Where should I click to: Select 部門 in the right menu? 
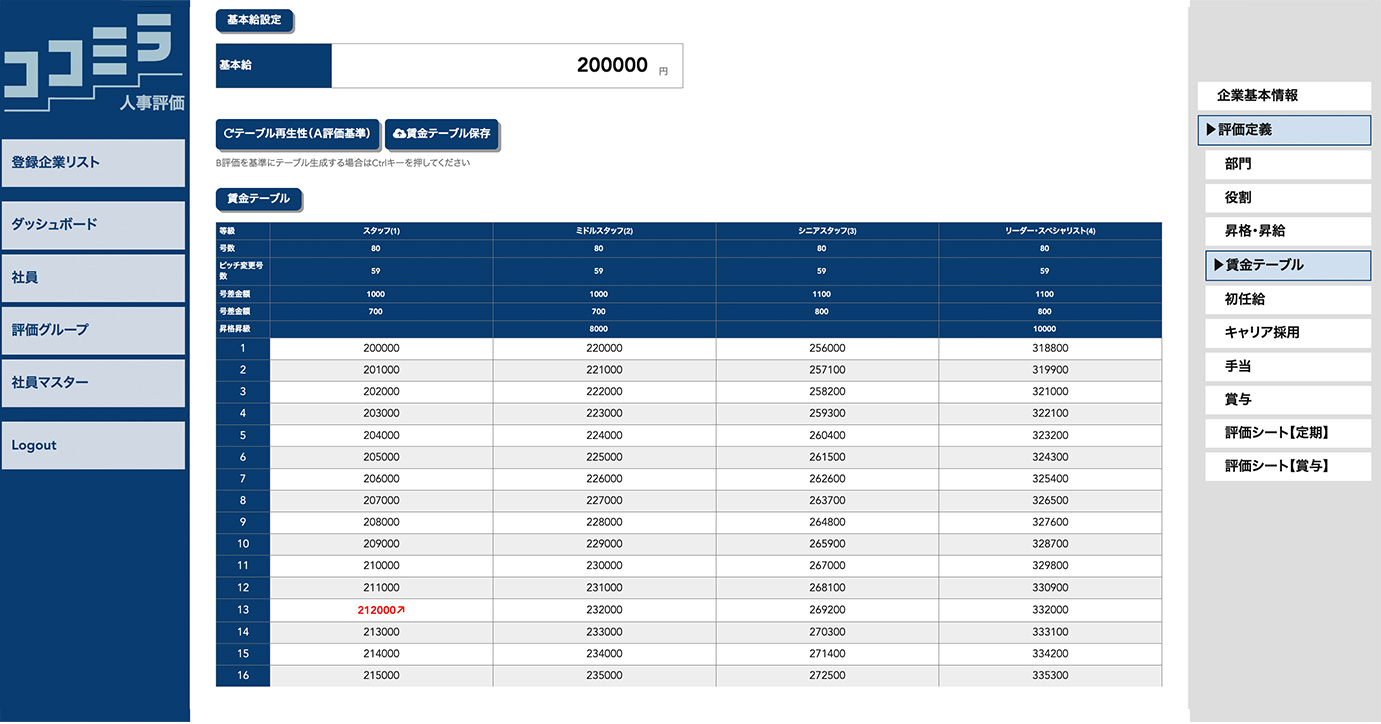pyautogui.click(x=1287, y=164)
